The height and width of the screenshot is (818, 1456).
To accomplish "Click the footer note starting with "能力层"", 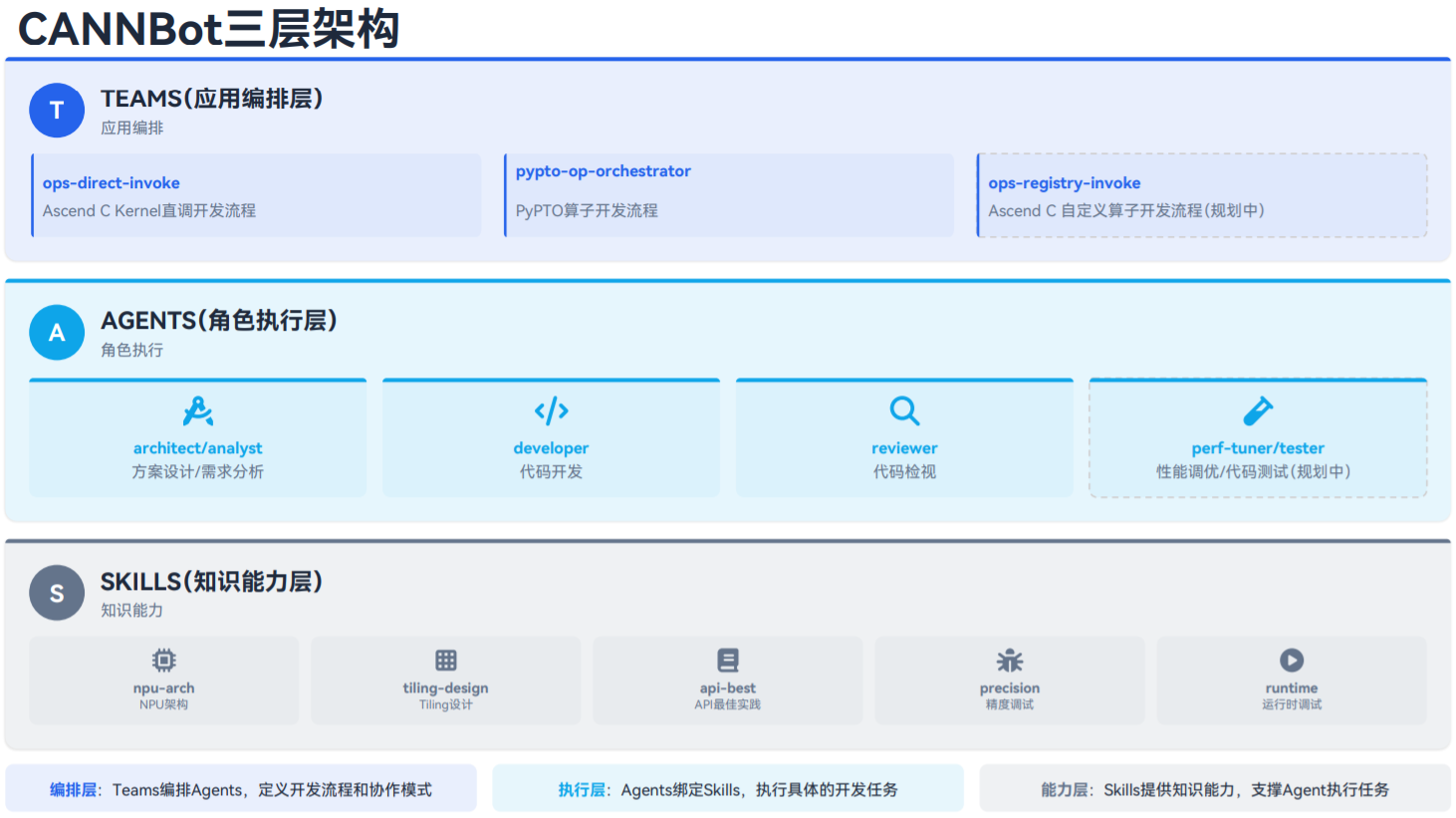I will coord(1215,790).
